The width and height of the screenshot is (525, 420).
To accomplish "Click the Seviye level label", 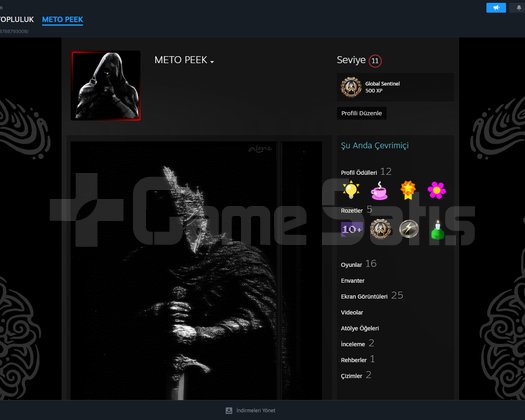I will click(x=351, y=60).
